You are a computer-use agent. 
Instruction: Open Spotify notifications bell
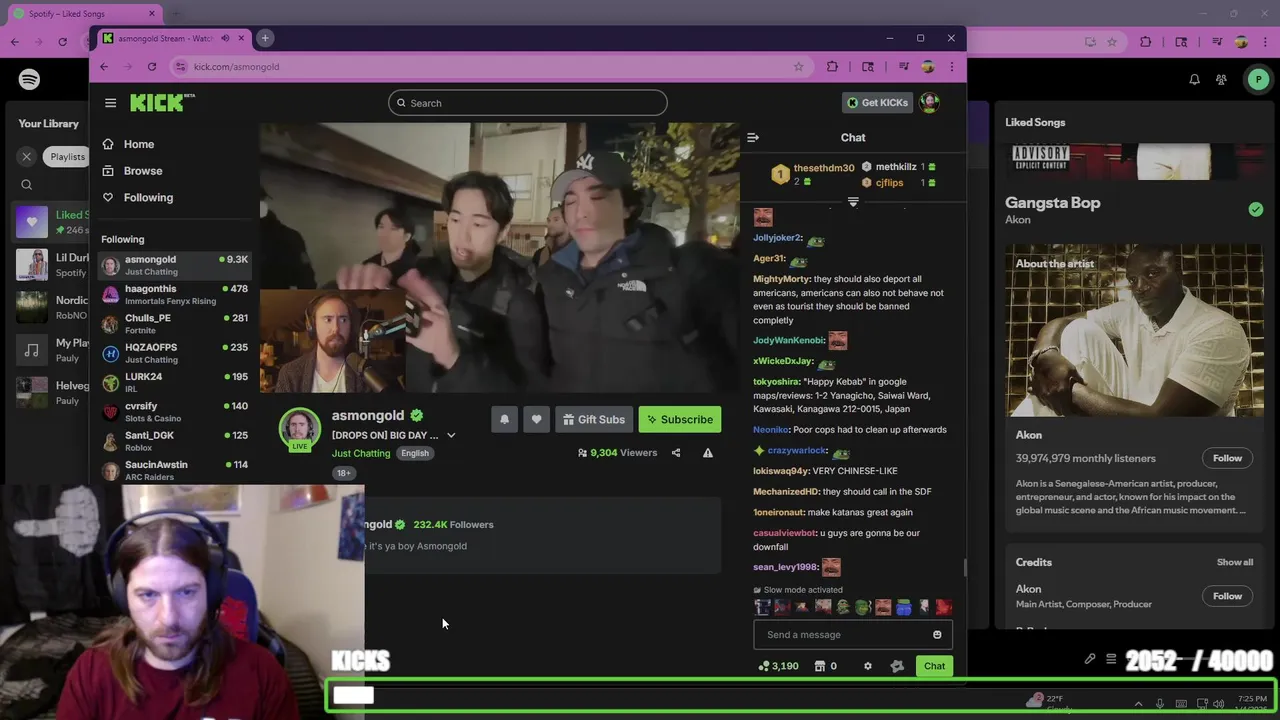pyautogui.click(x=1194, y=80)
